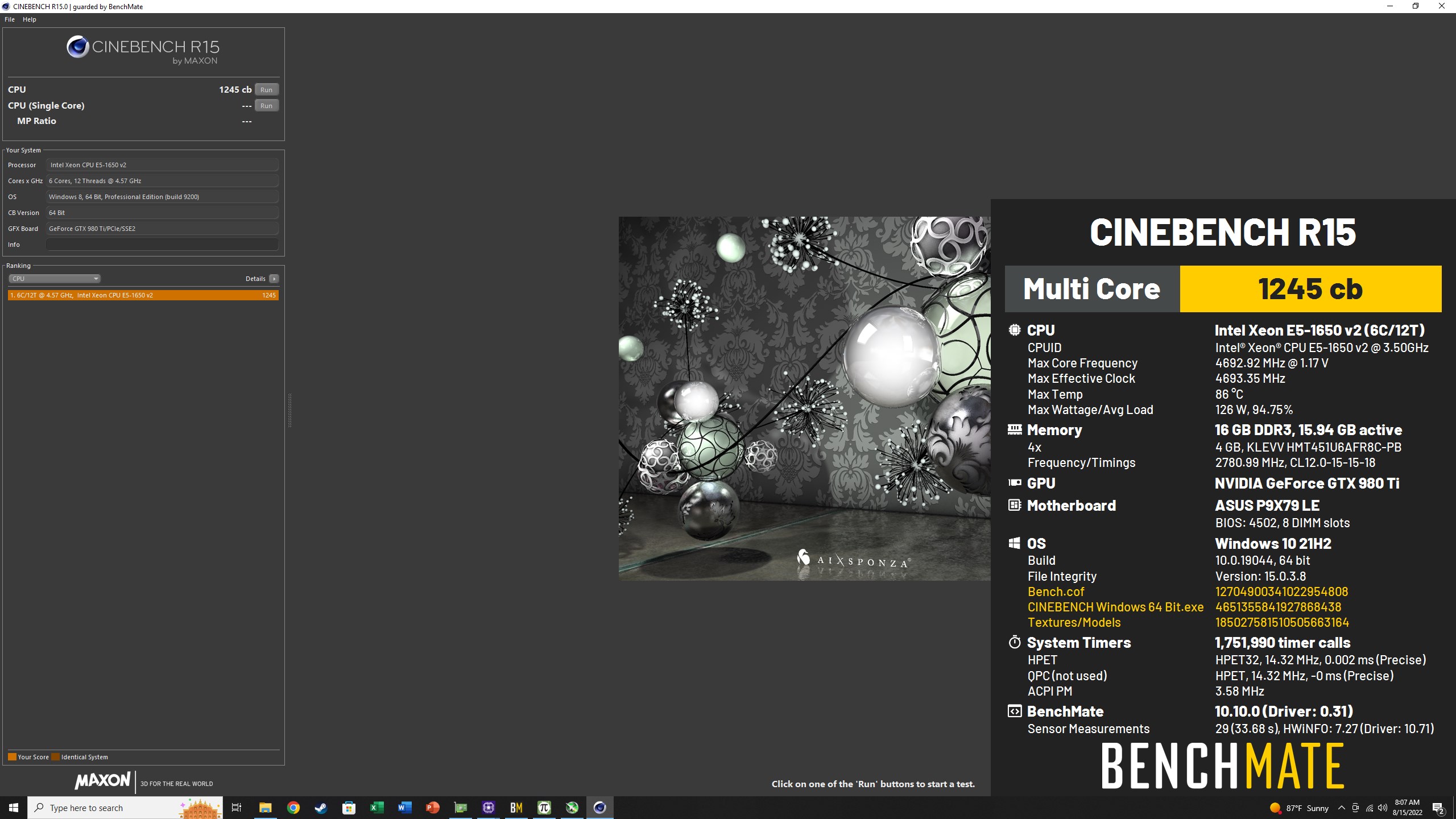Click the BenchMate Motherboard icon

coord(1015,505)
